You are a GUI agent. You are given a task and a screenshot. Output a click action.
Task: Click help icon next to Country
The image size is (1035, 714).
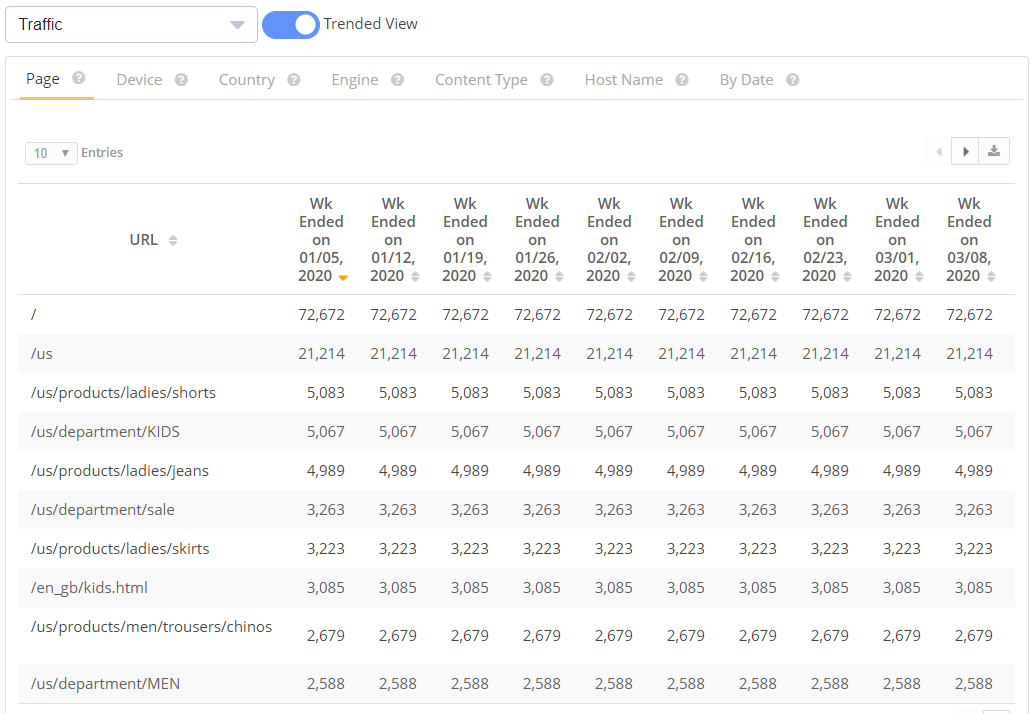294,80
